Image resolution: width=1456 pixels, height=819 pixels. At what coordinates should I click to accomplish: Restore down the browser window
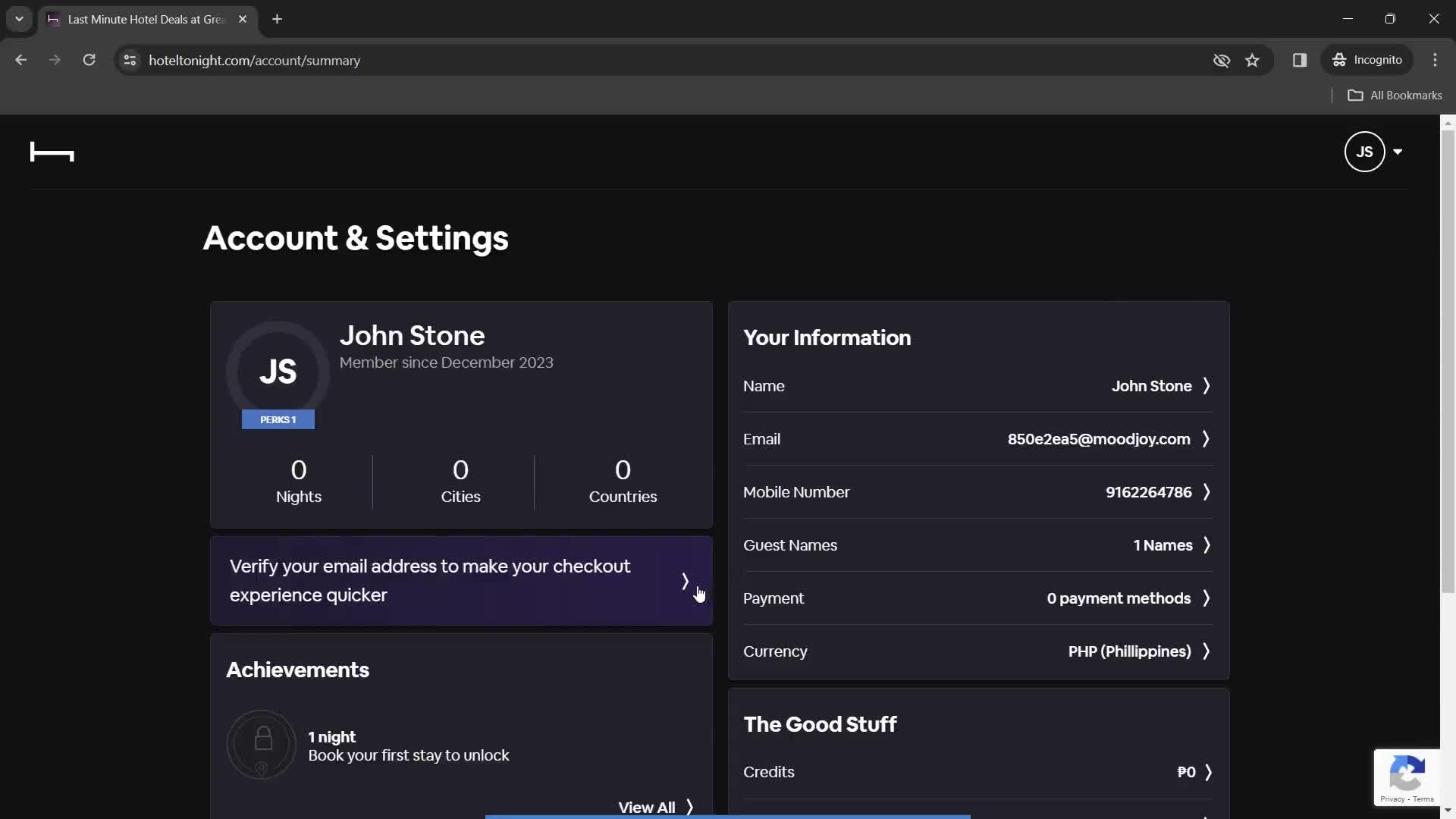(1390, 19)
